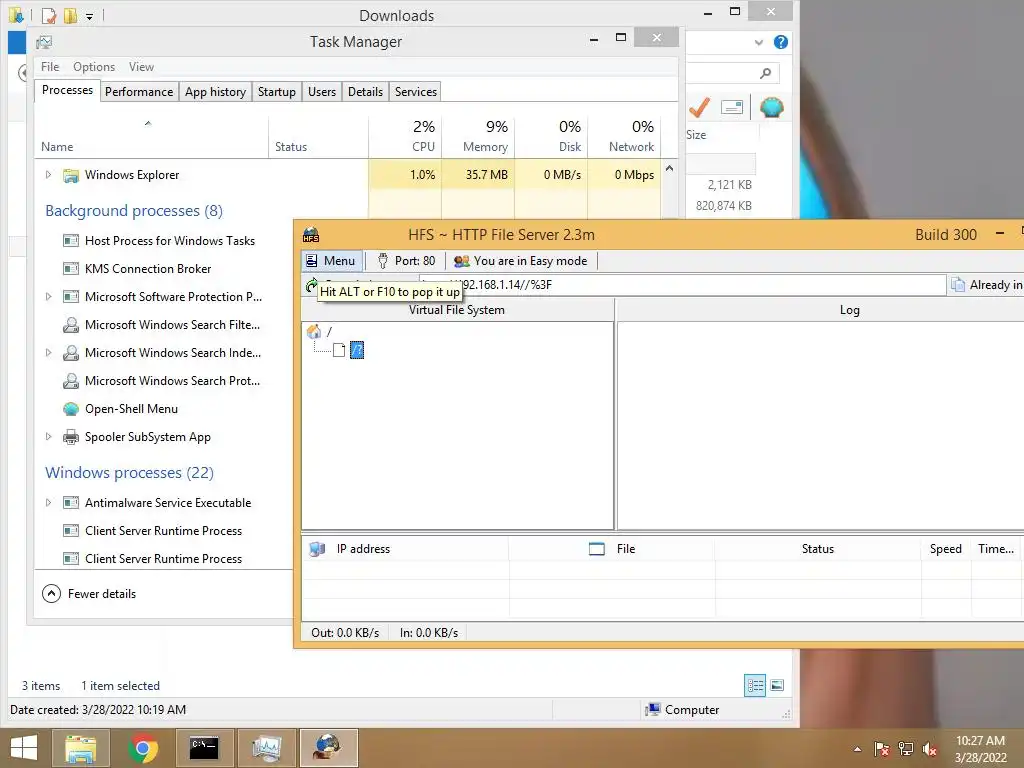Click the Open-Shell shell icon in Downloads toolbar
Screen dimensions: 1024x768
pyautogui.click(x=771, y=107)
